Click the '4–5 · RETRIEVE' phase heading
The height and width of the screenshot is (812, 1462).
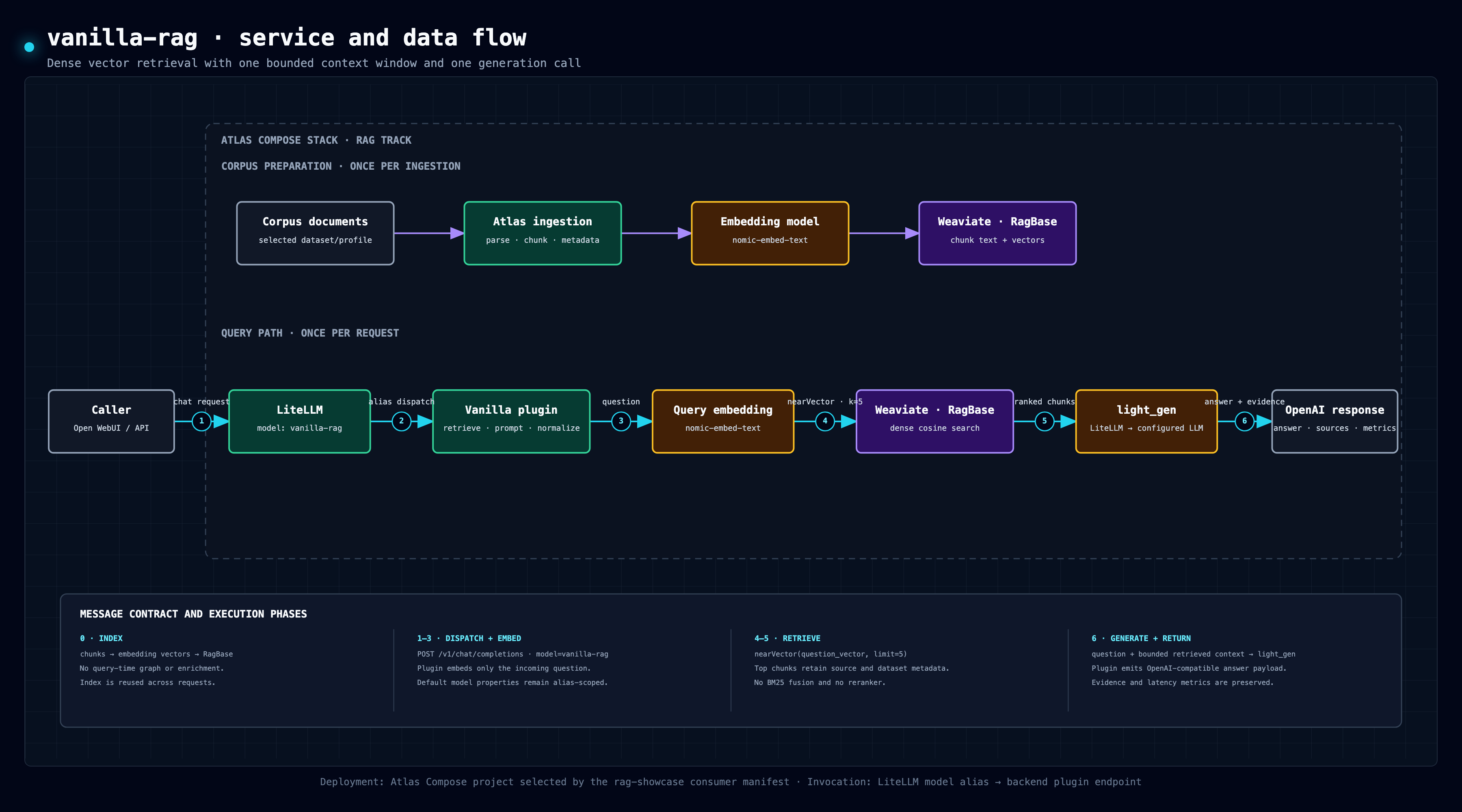tap(787, 638)
